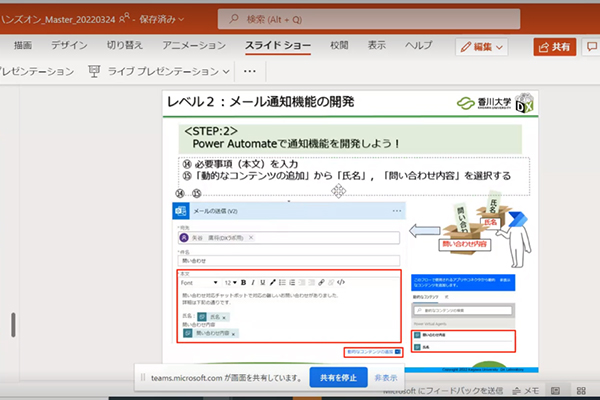Click the sharing-status people icon beside file name

coord(124,18)
